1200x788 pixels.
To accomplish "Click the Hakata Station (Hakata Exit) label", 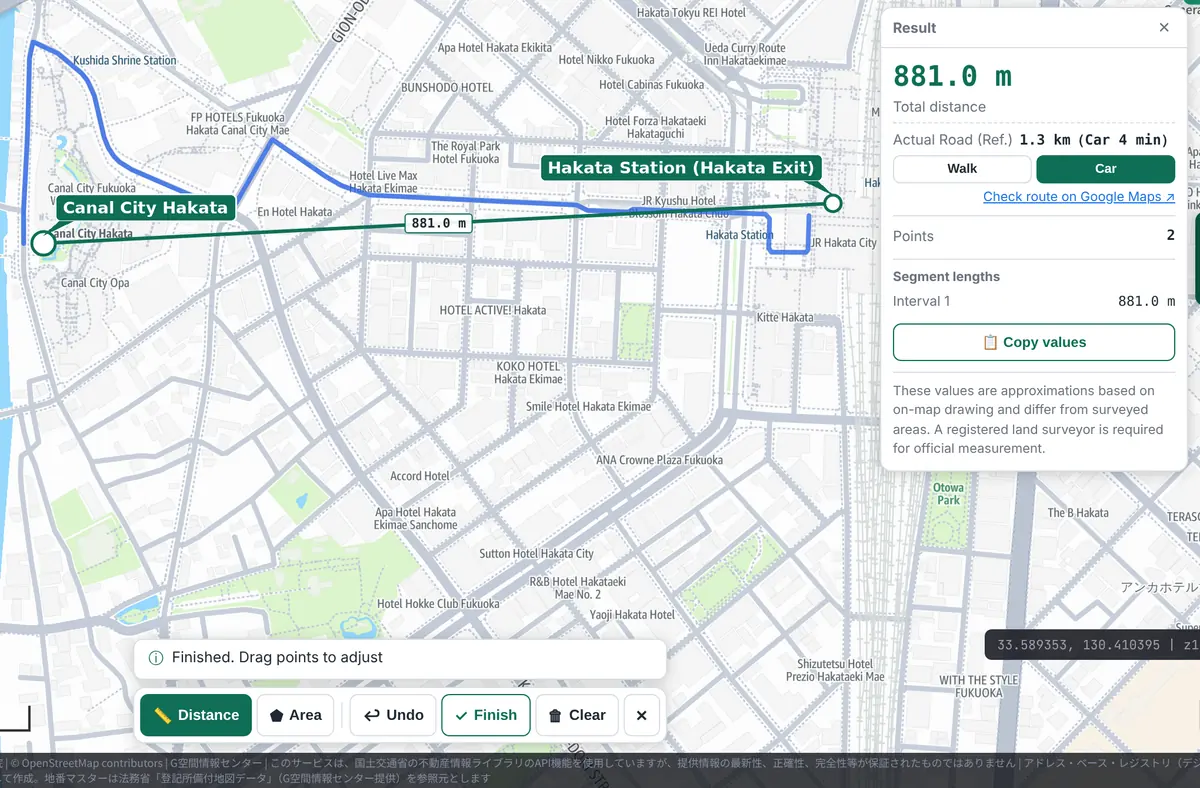I will (x=681, y=167).
